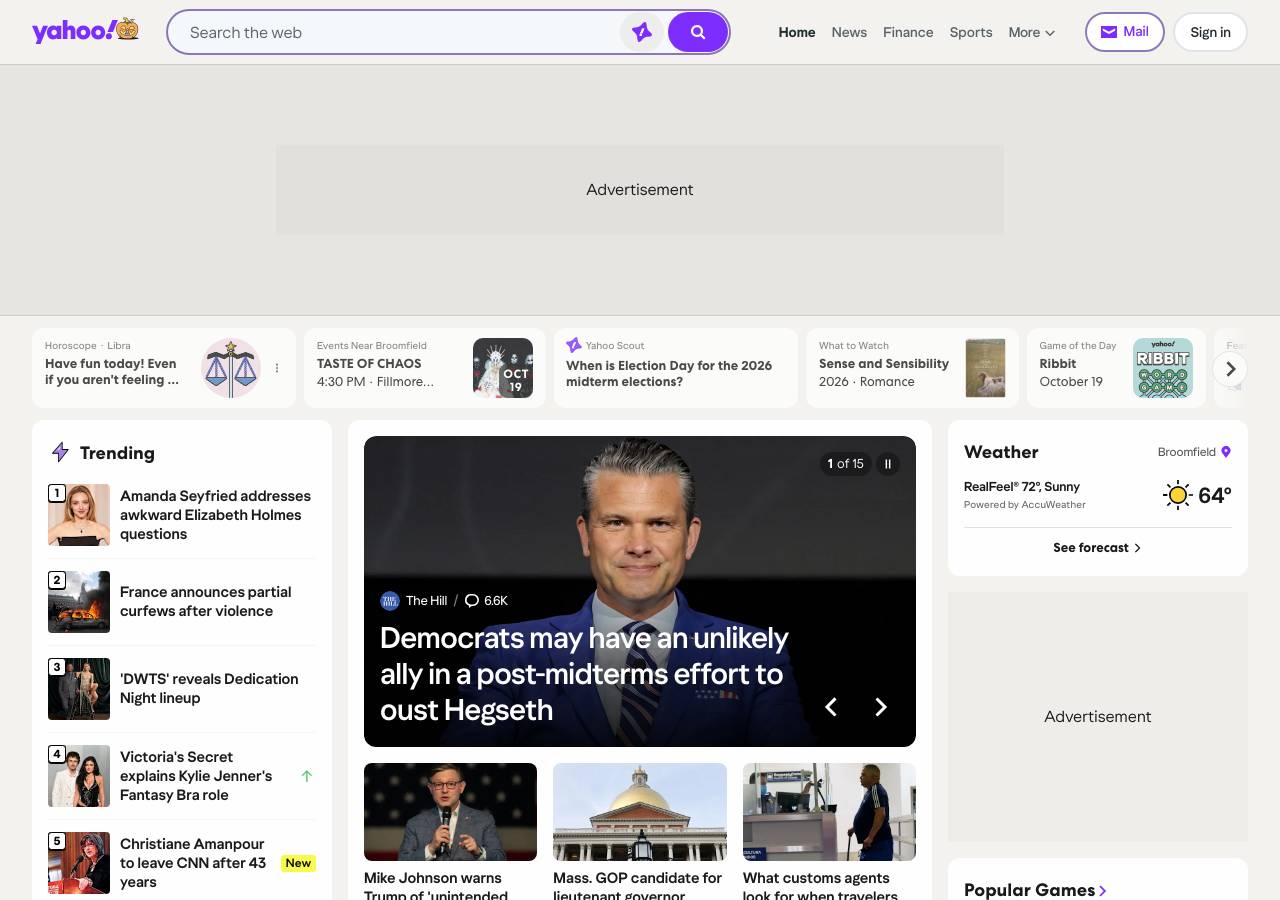Open the Mass. GOP candidate story thumbnail
This screenshot has width=1280, height=900.
[640, 812]
